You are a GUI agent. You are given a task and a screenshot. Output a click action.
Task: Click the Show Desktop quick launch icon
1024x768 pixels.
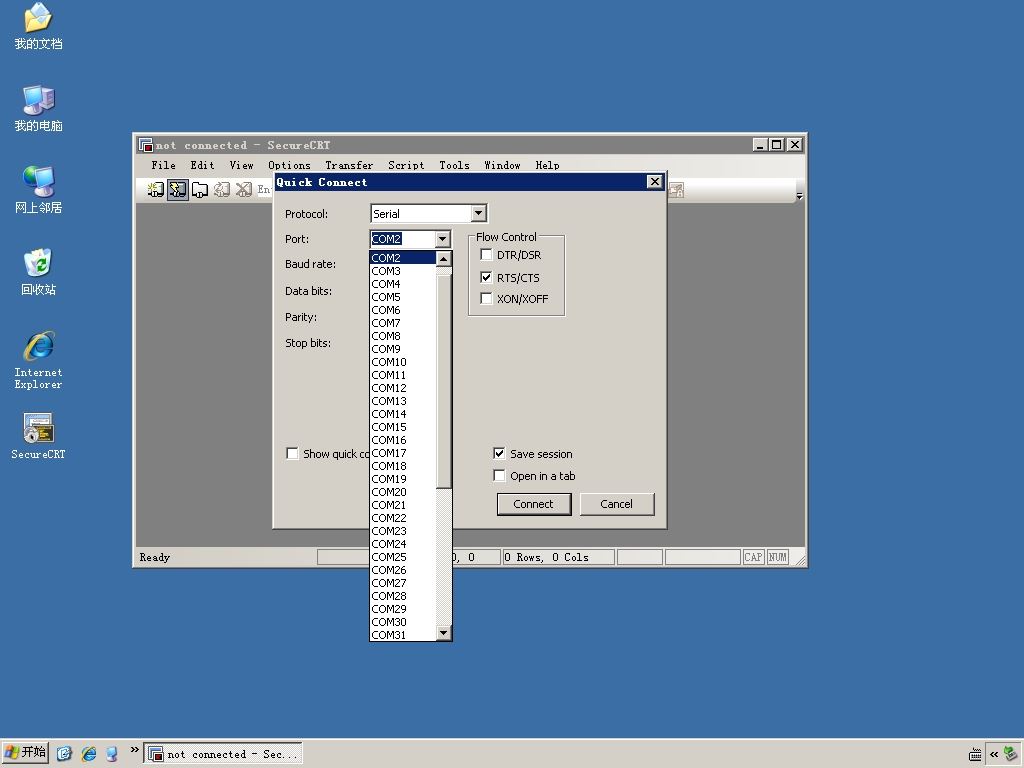(x=112, y=754)
